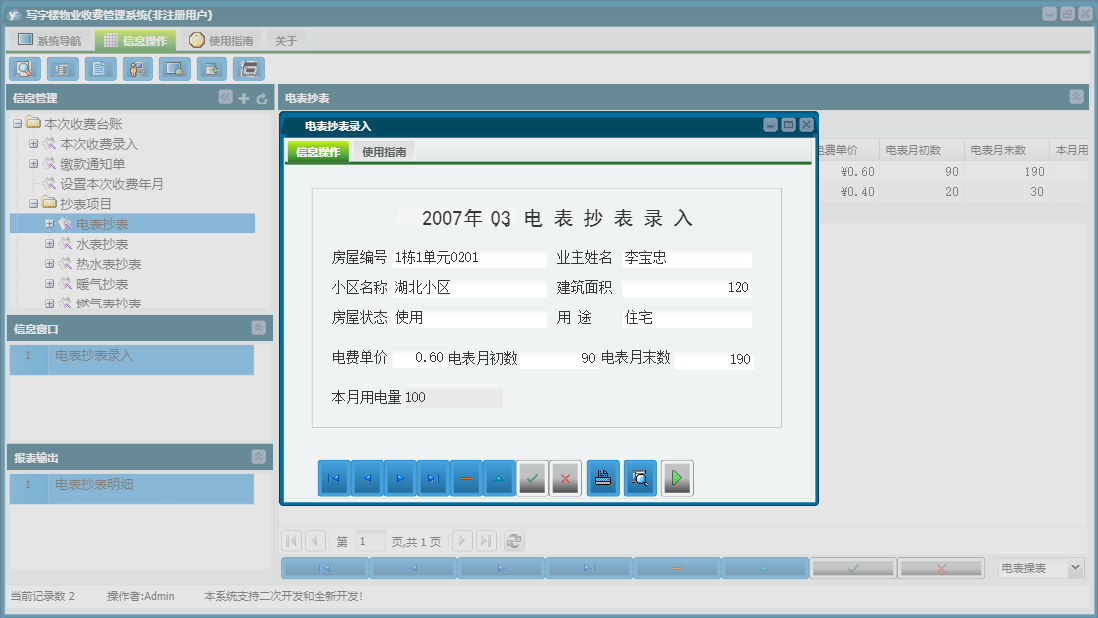Click the new document icon in the toolbar
The image size is (1098, 618).
click(x=98, y=68)
